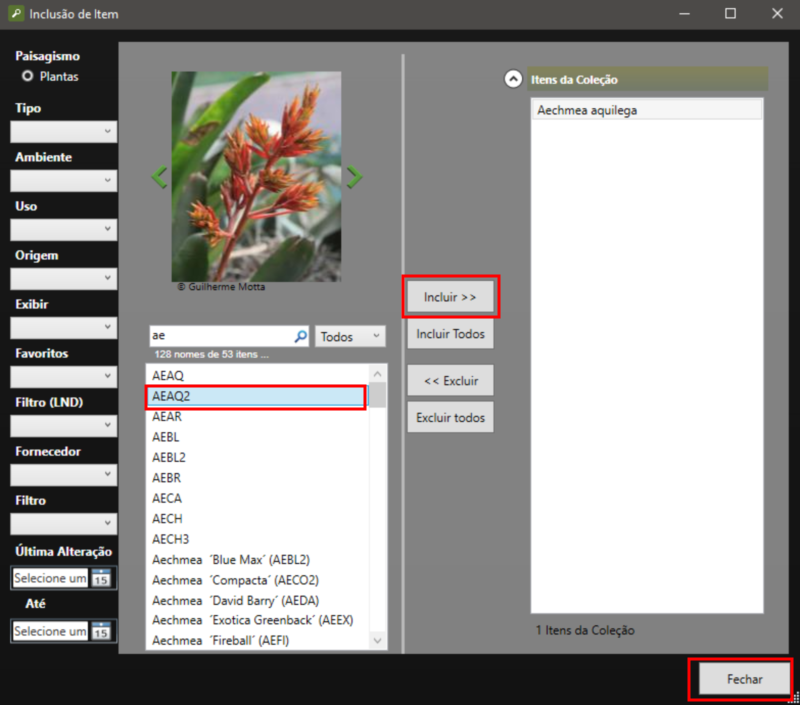Close the dialog with Fechar
The image size is (800, 705).
tap(744, 679)
